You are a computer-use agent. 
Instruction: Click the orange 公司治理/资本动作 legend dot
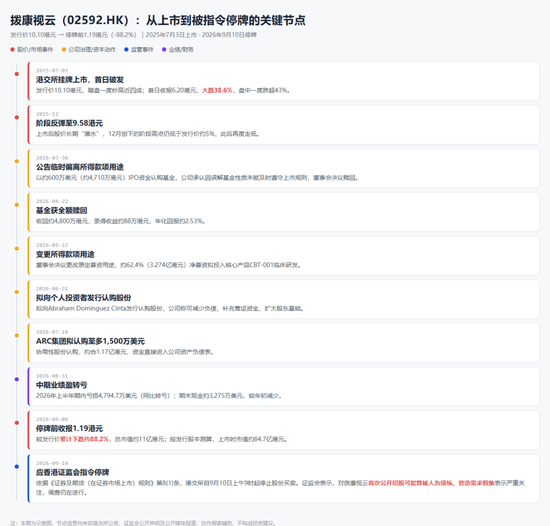(x=64, y=49)
